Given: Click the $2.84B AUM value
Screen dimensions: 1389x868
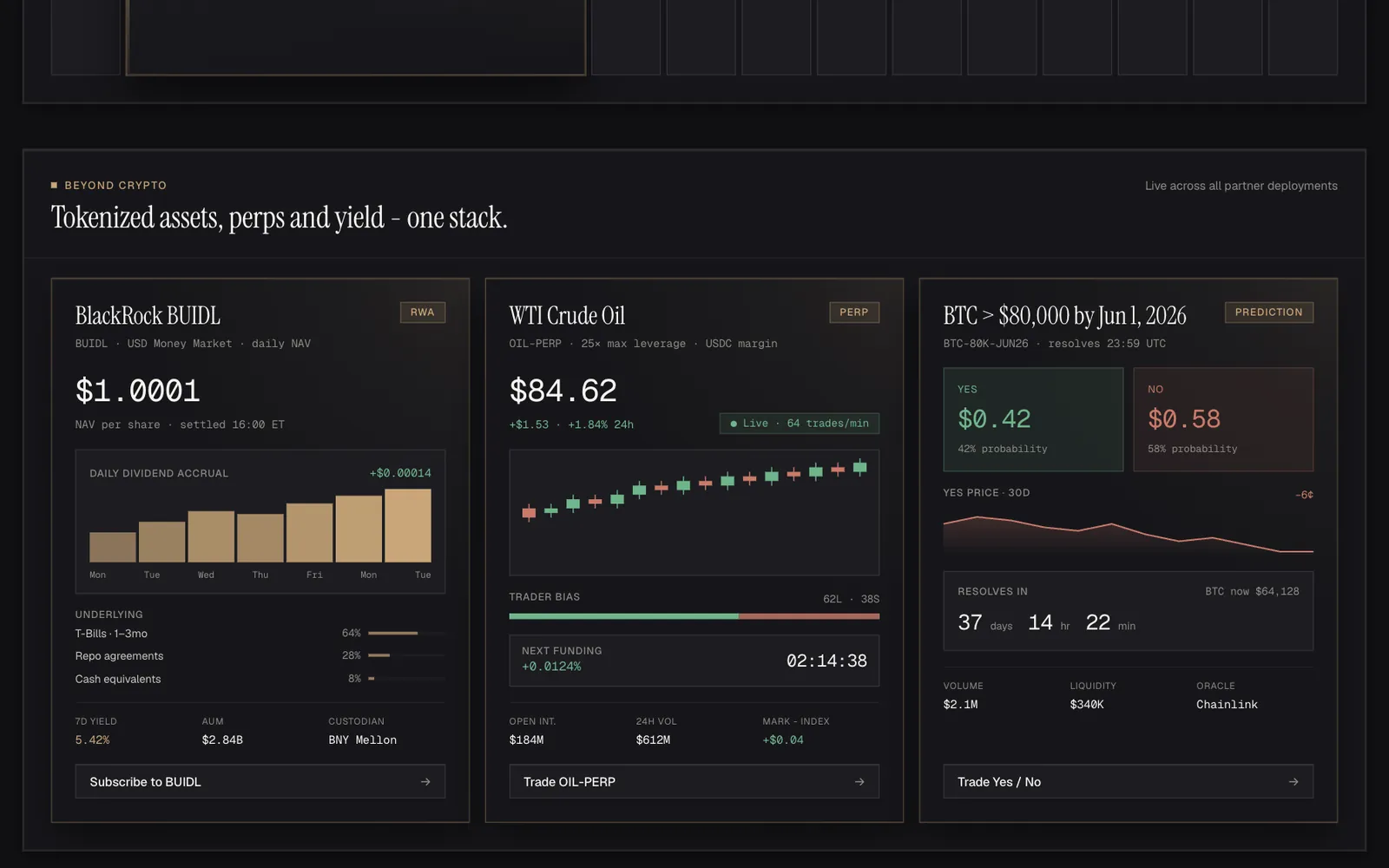Looking at the screenshot, I should point(222,740).
